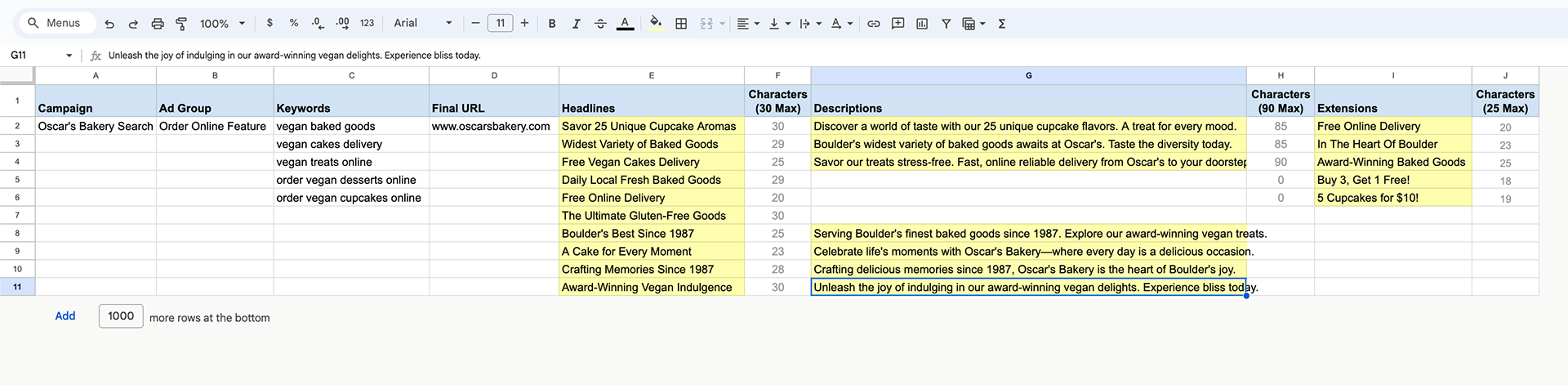Viewport: 1568px width, 385px height.
Task: Click the Ad Group header cell
Action: click(x=215, y=101)
